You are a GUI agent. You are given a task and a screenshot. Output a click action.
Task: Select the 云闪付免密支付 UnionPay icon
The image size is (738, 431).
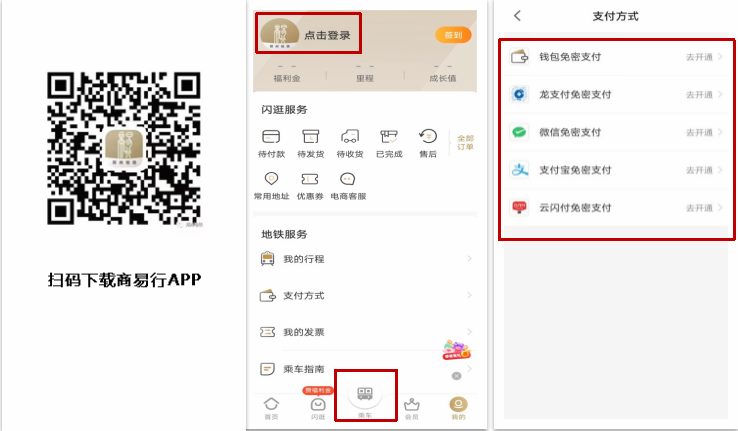(x=520, y=208)
